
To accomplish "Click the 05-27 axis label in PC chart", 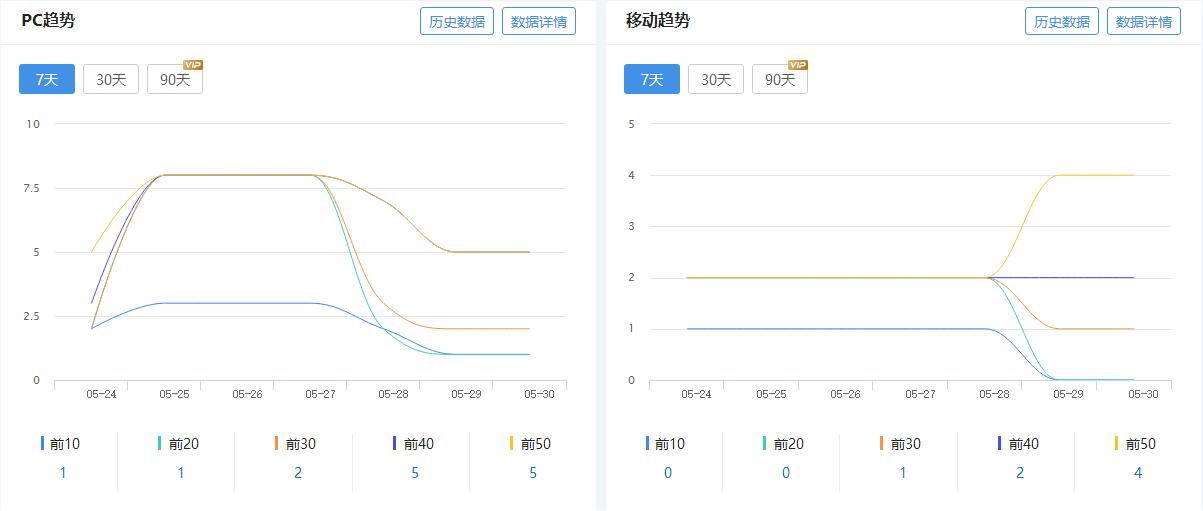I will tap(320, 394).
